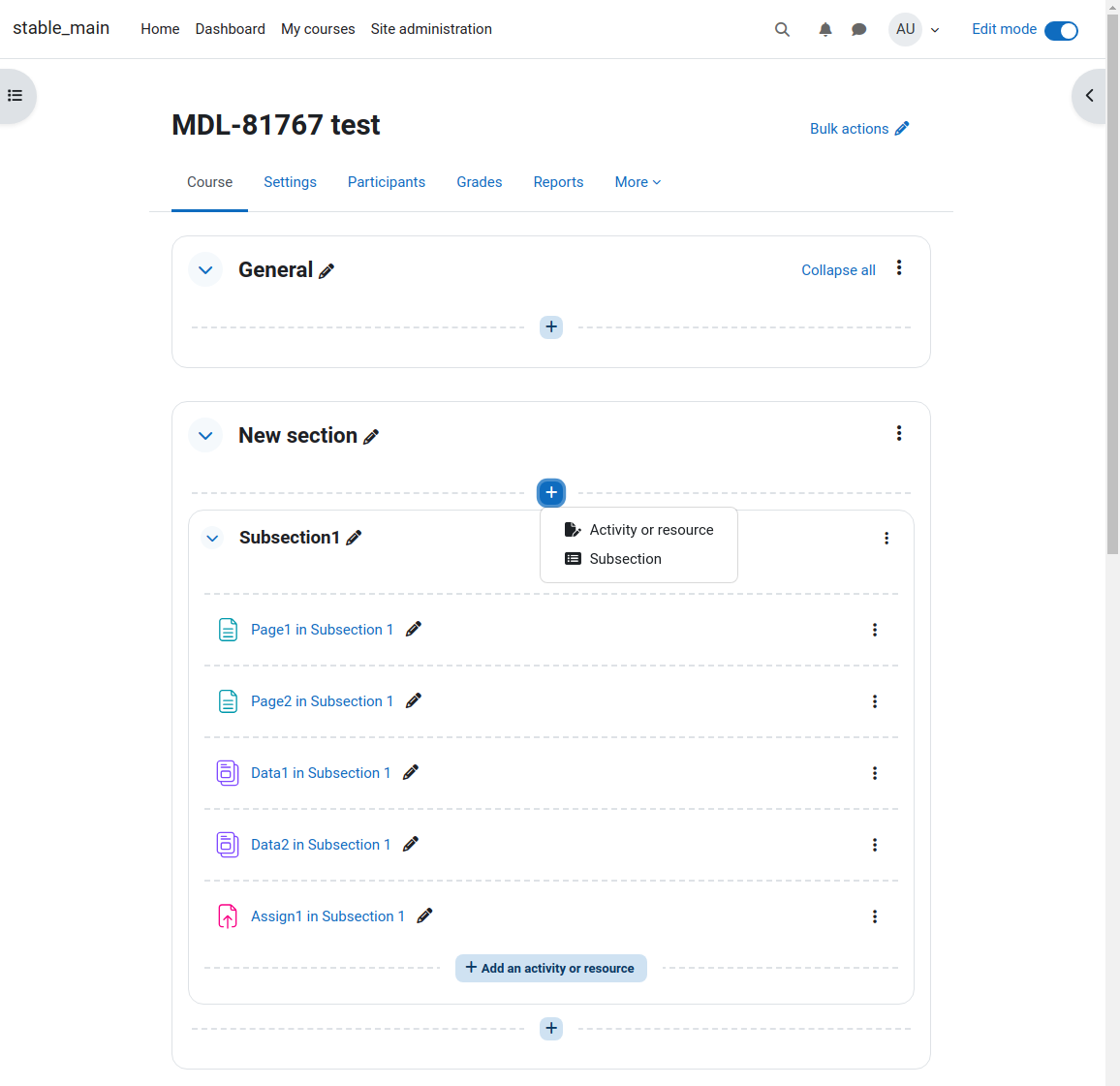Screen dimensions: 1120x1086
Task: Click the plus button in General section
Action: (551, 327)
